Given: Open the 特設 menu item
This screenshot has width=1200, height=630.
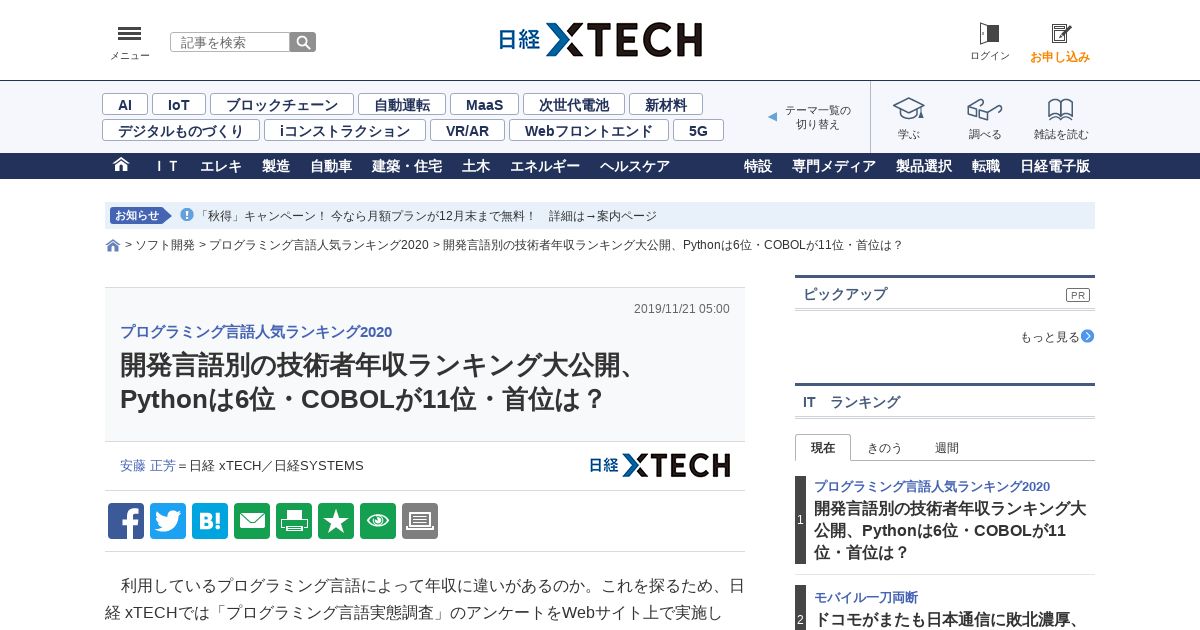Looking at the screenshot, I should (758, 166).
